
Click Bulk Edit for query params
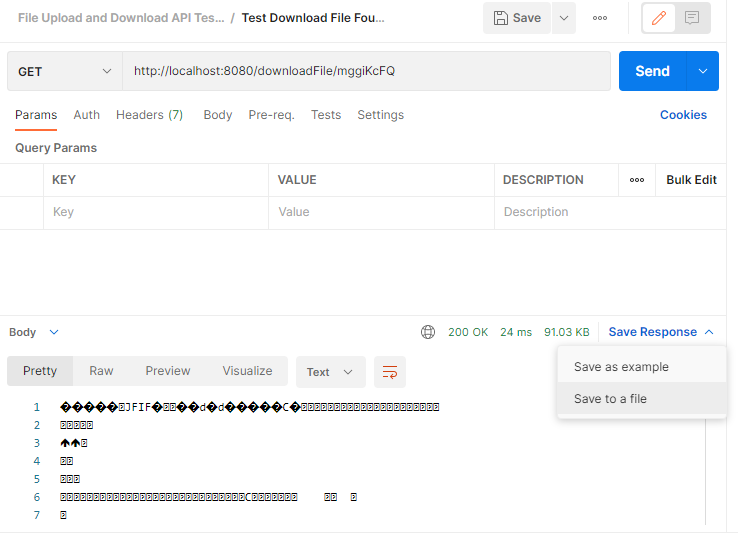691,180
